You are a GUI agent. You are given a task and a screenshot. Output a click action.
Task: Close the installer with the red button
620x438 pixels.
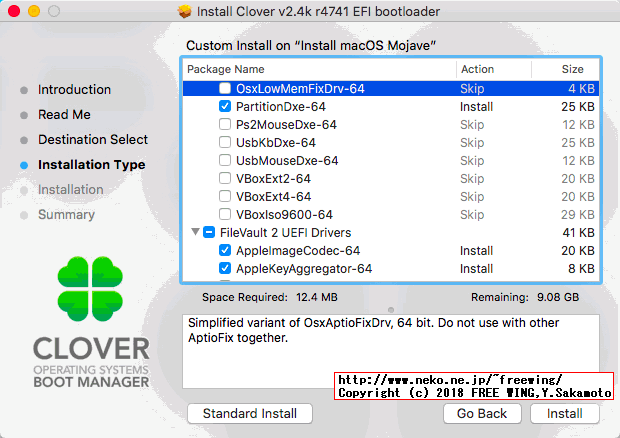14,11
